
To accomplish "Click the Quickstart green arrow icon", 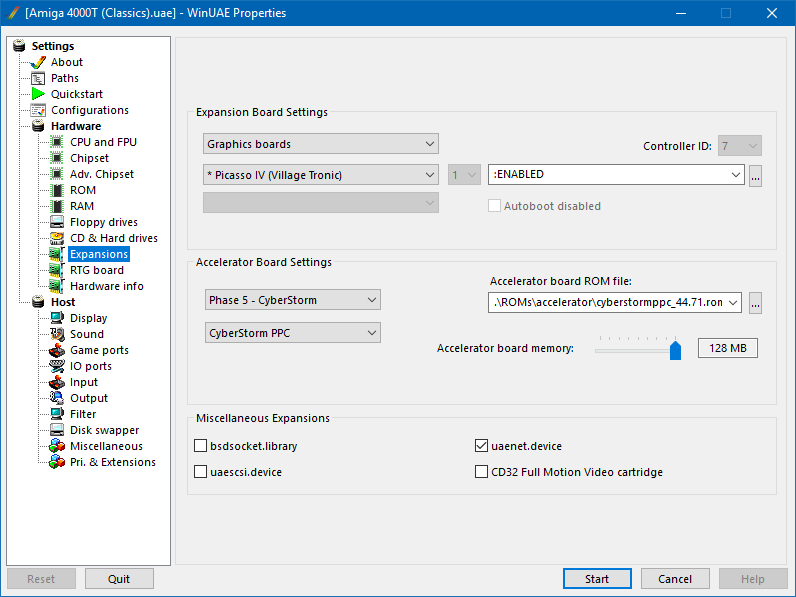I will tap(38, 94).
